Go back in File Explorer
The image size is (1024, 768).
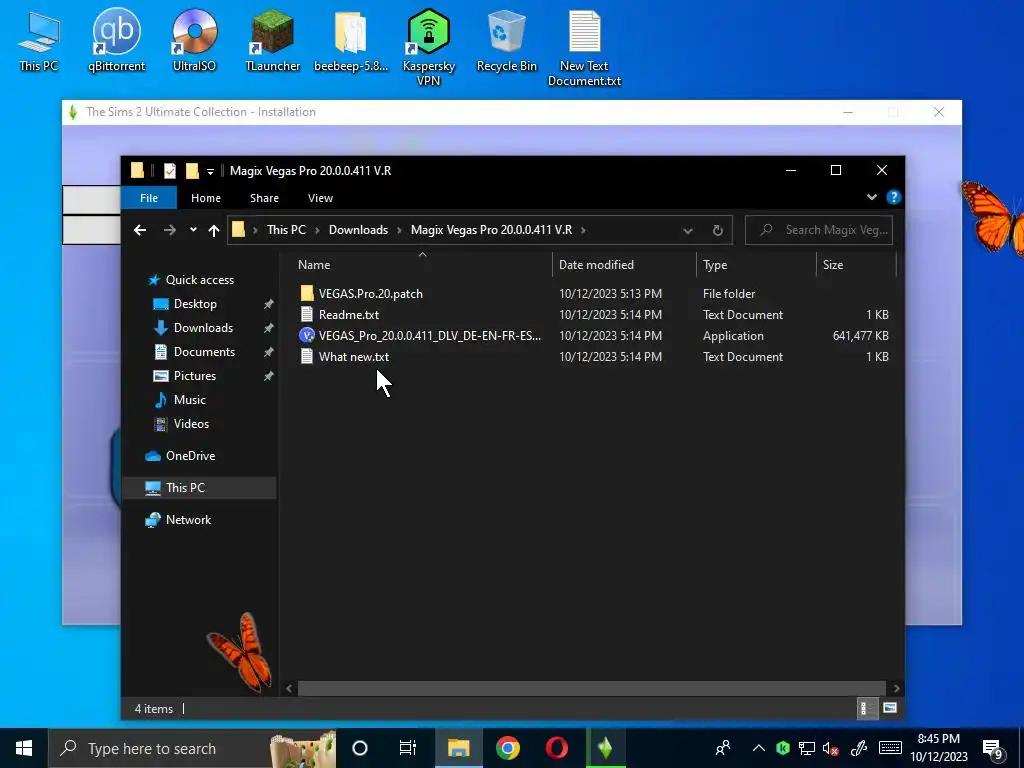coord(140,230)
